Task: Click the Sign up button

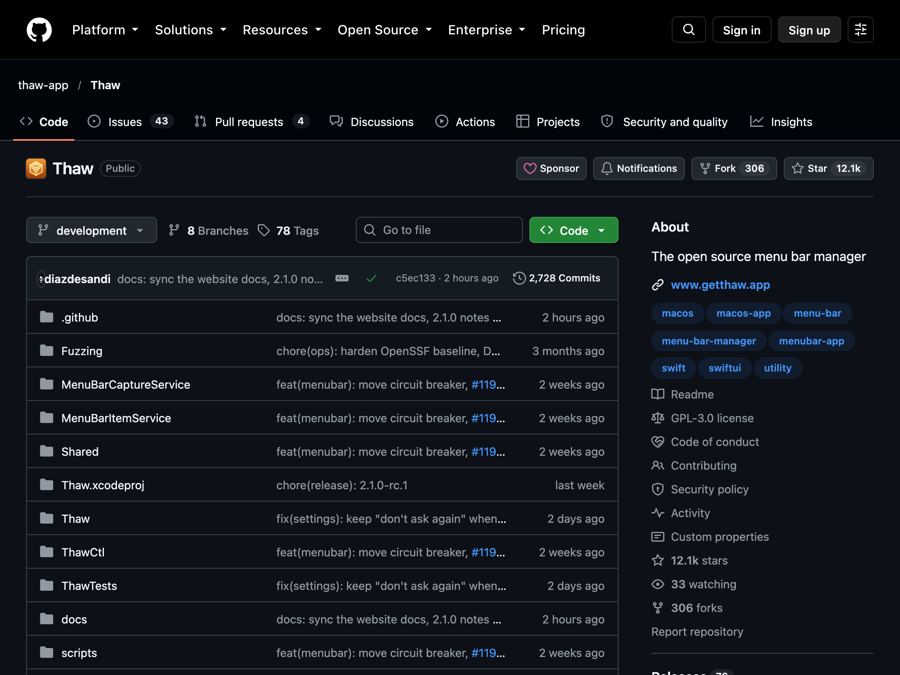Action: click(809, 30)
